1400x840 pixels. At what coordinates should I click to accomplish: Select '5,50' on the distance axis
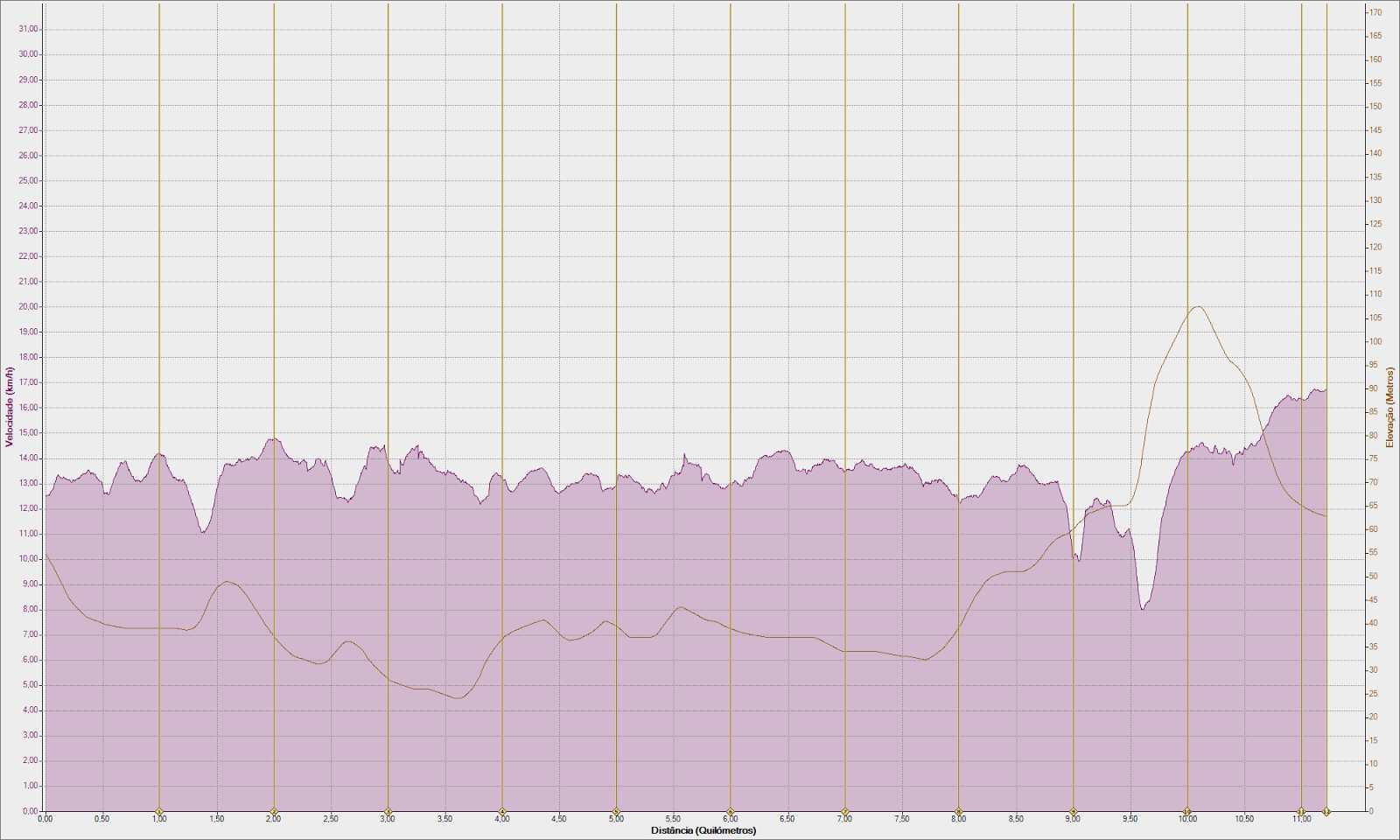click(x=674, y=820)
